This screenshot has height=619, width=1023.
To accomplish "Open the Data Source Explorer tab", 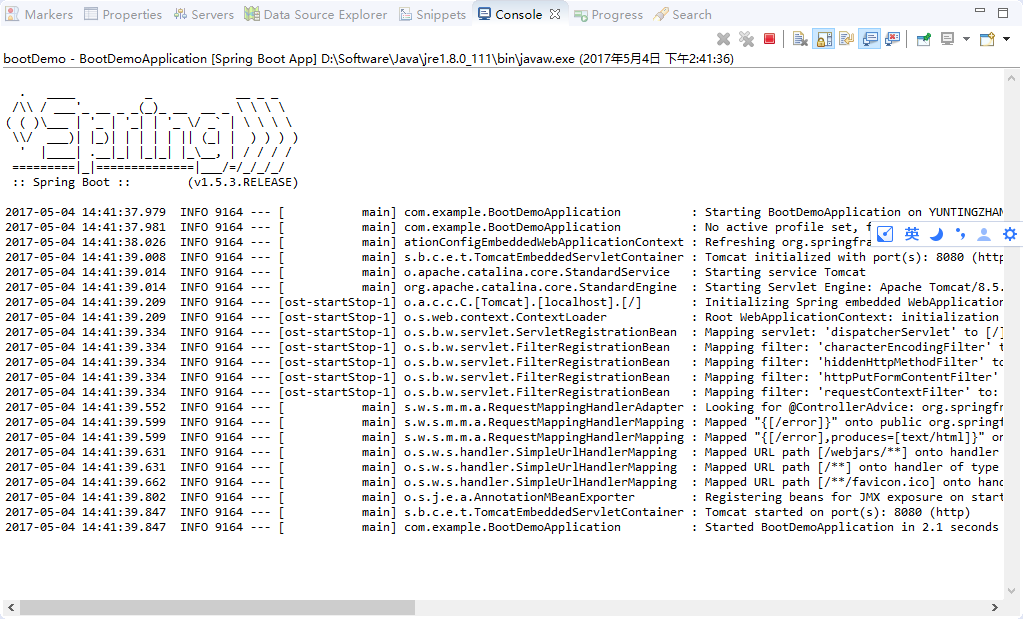I will coord(316,14).
